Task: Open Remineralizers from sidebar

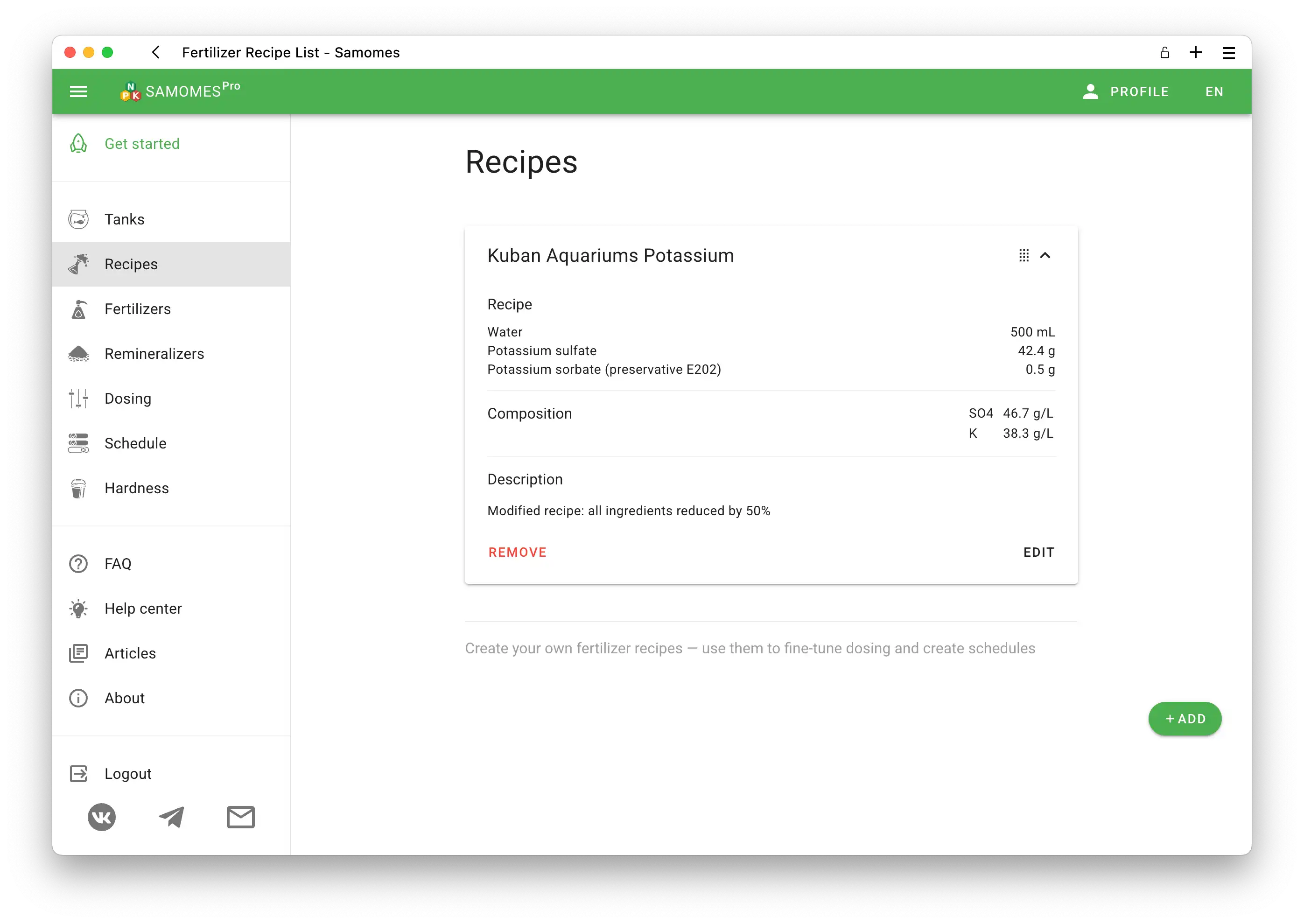Action: coord(154,354)
